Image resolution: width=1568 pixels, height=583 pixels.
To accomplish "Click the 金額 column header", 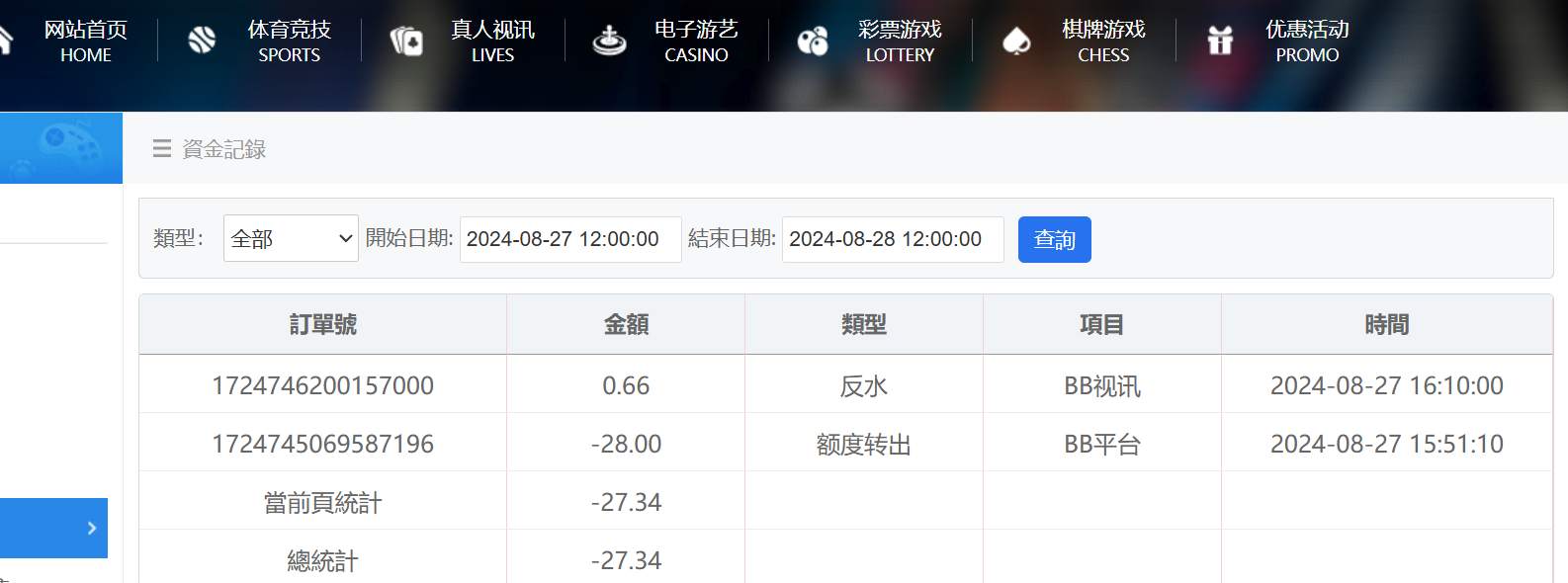I will click(x=626, y=324).
